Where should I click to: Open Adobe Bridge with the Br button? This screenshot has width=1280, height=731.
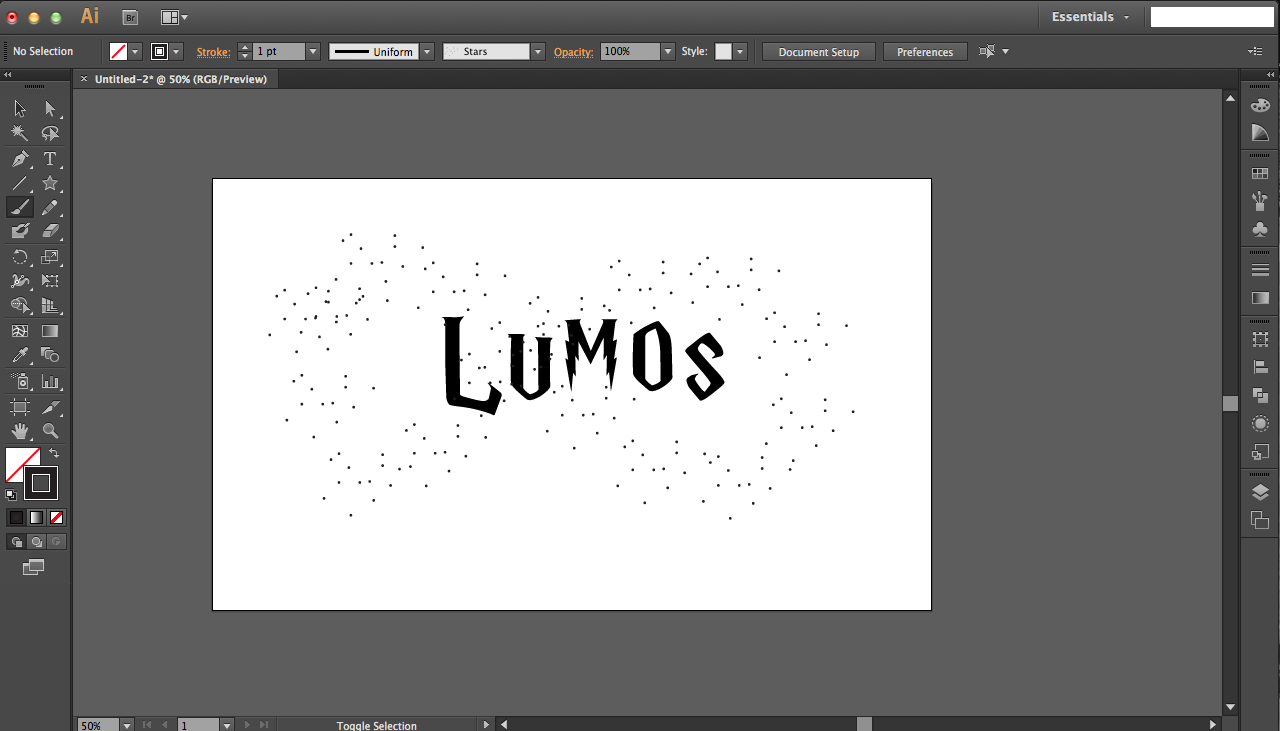(130, 17)
